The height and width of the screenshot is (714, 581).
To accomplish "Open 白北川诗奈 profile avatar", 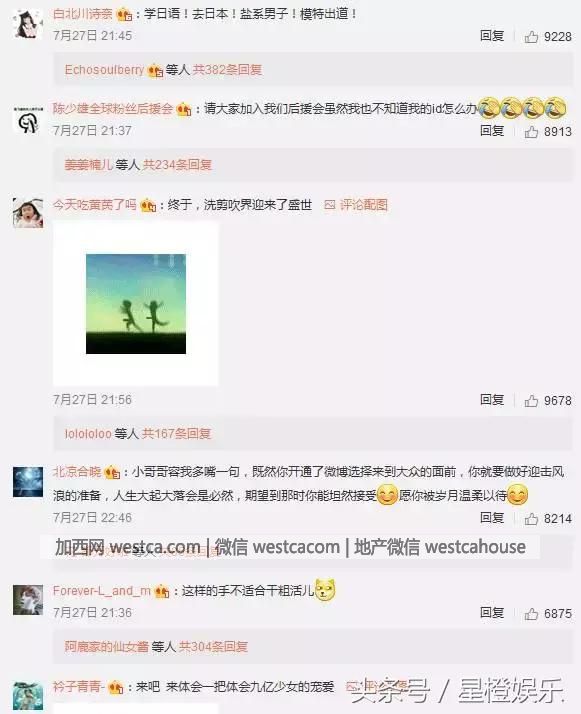I will click(28, 23).
